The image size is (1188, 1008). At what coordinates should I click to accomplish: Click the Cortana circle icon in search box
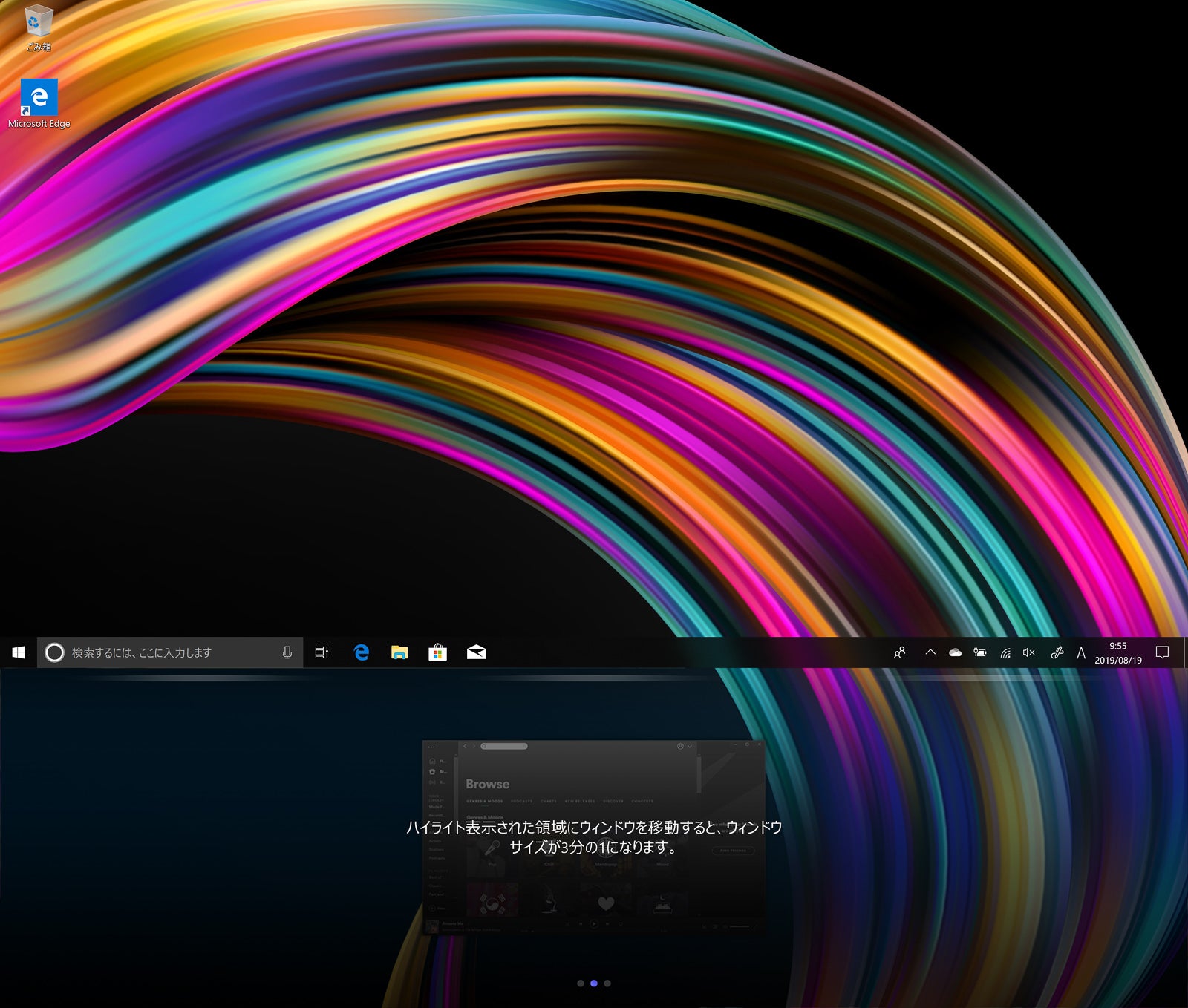click(54, 652)
